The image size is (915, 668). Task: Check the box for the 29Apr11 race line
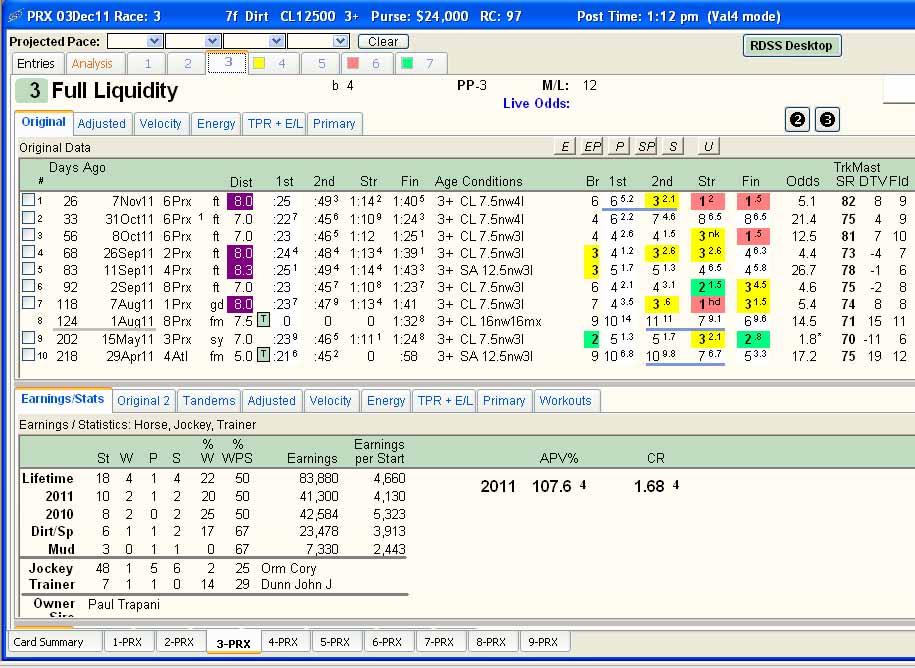point(28,355)
